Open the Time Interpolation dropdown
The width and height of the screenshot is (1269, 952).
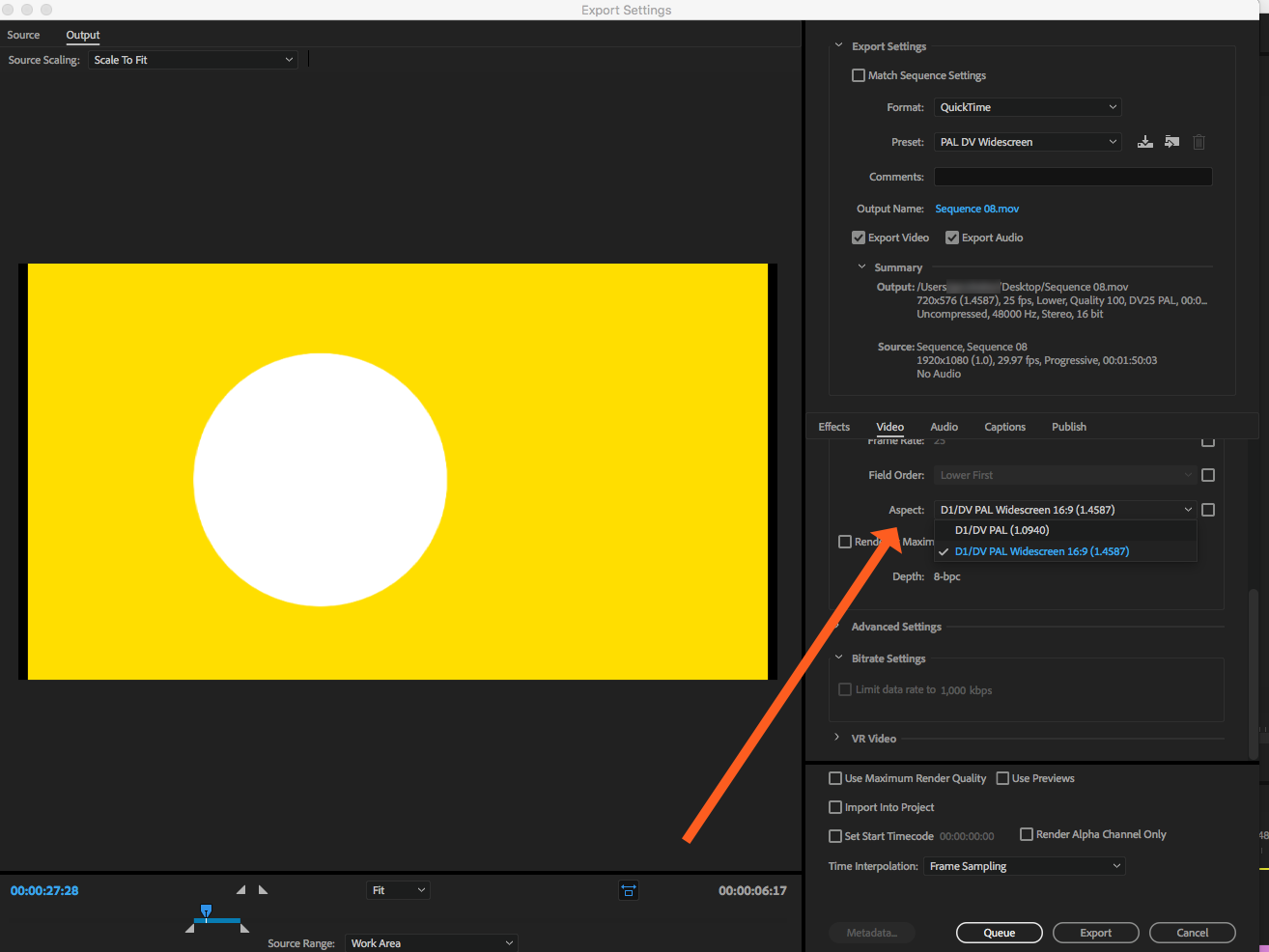pos(1025,866)
